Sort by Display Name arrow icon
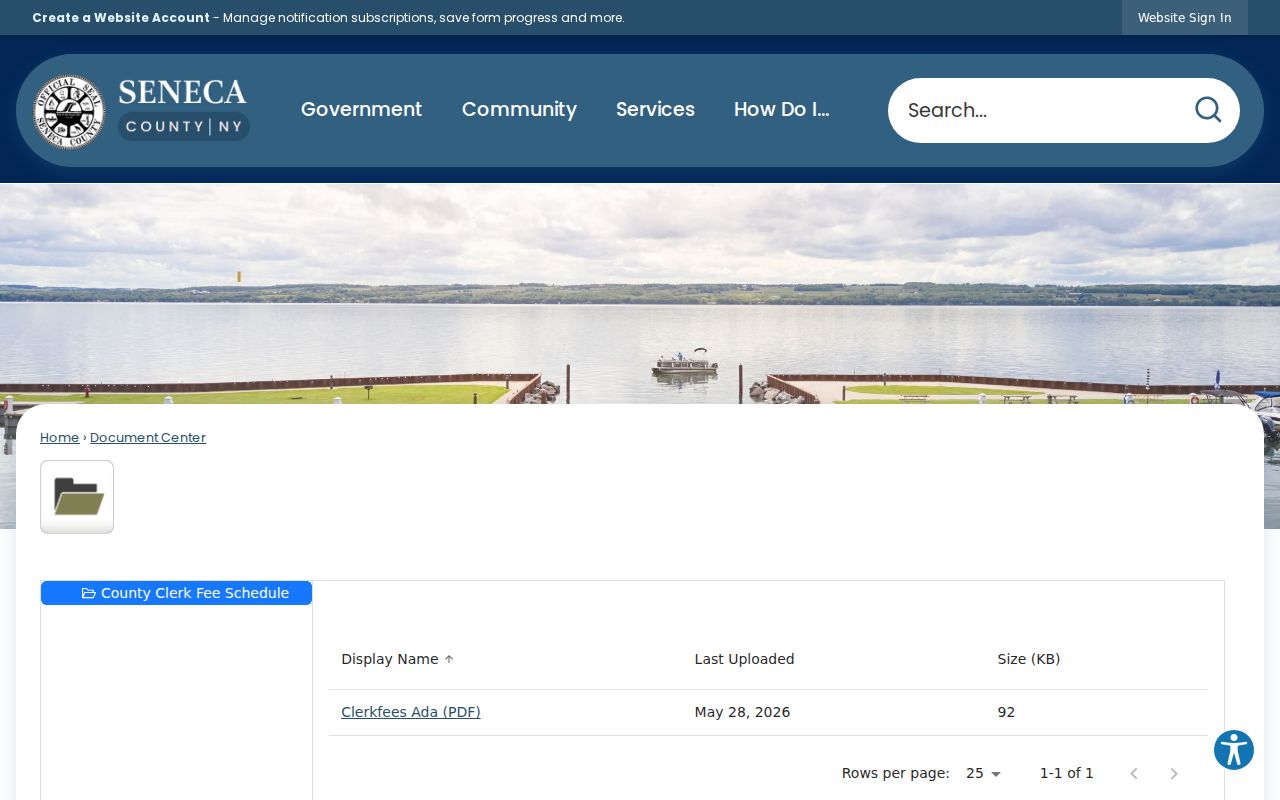This screenshot has width=1280, height=800. [x=449, y=659]
